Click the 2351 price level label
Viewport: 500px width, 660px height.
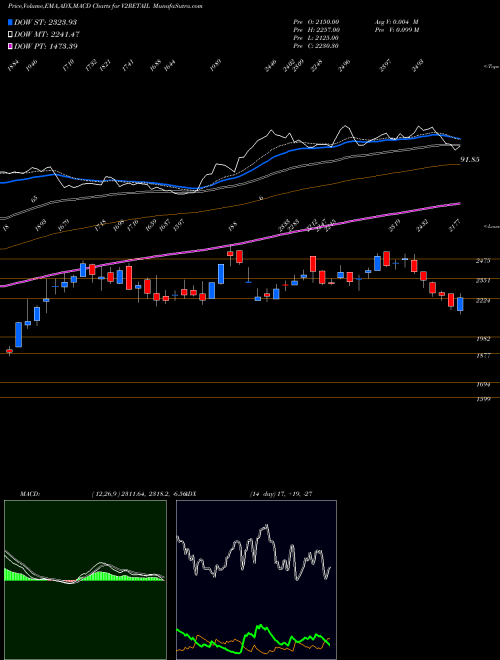[x=483, y=280]
